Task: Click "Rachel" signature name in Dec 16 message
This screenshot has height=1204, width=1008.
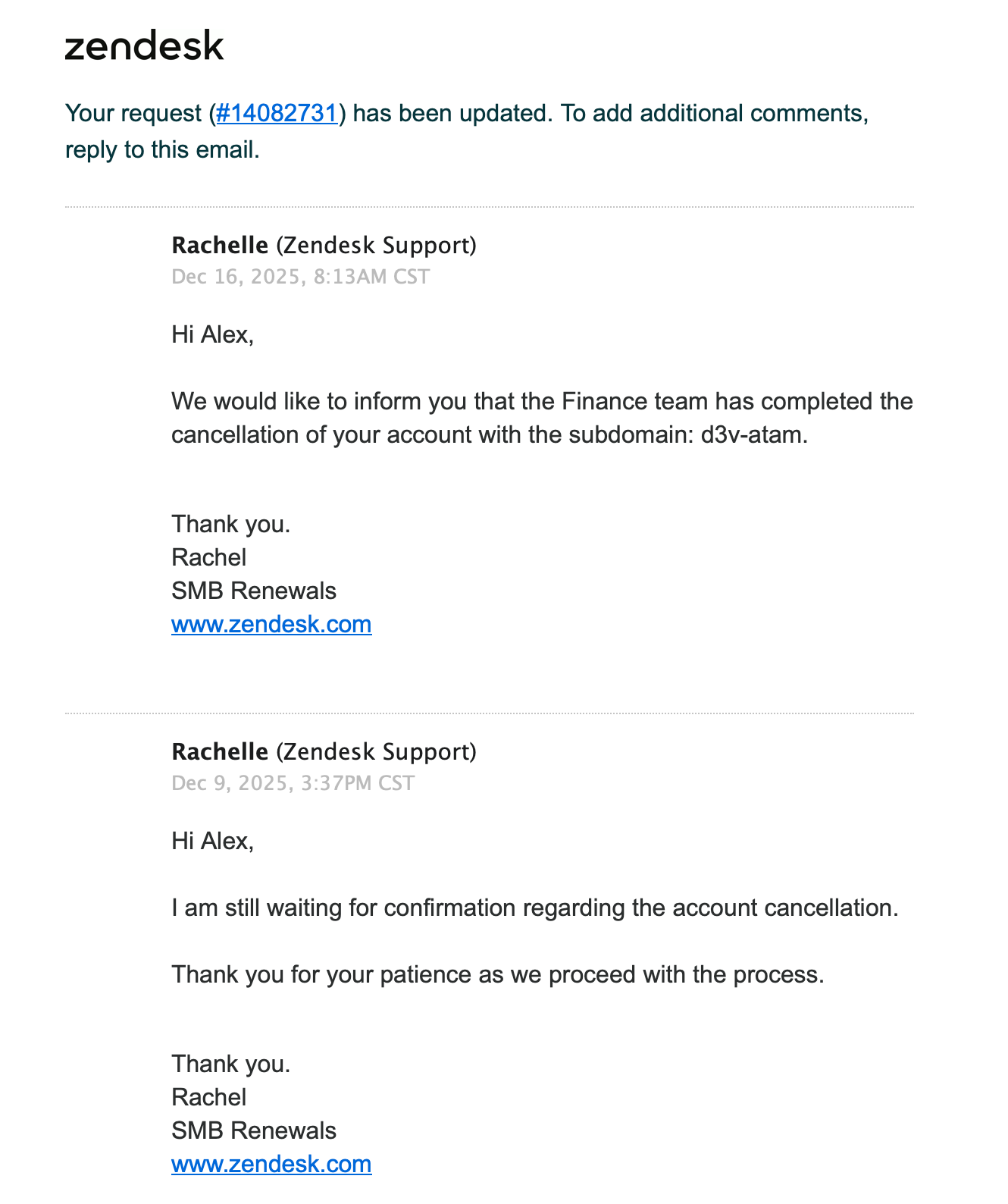Action: click(209, 557)
